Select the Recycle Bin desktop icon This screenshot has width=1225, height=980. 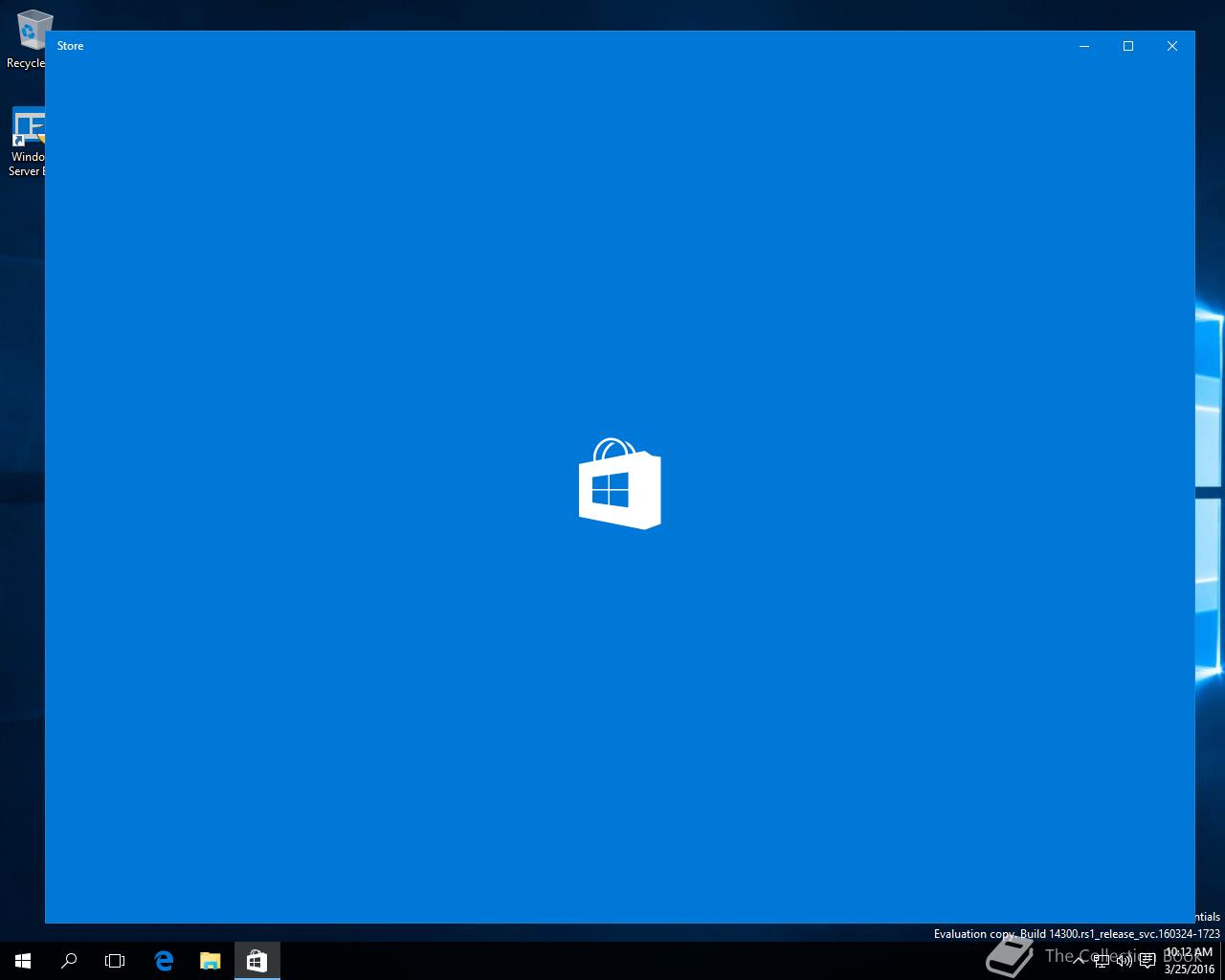click(x=26, y=40)
